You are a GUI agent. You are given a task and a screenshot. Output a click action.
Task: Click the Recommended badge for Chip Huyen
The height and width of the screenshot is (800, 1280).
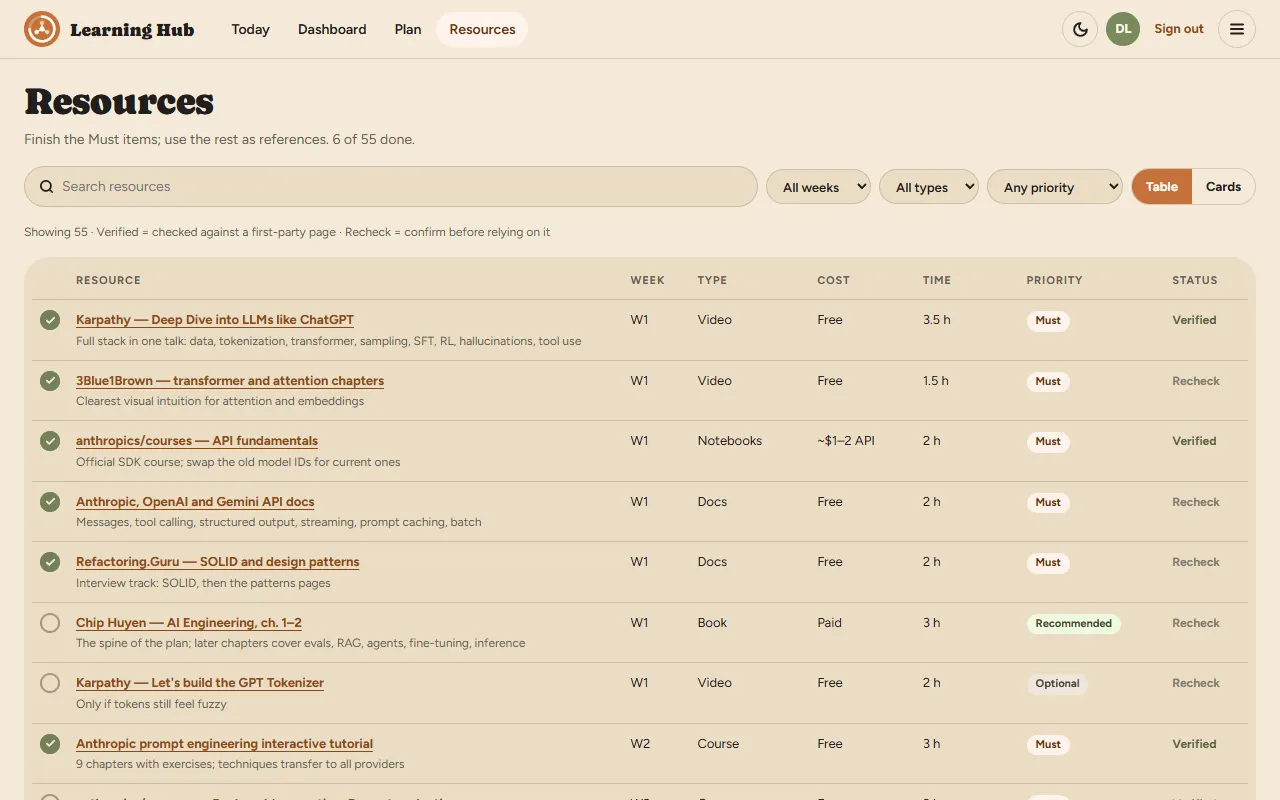click(1073, 623)
